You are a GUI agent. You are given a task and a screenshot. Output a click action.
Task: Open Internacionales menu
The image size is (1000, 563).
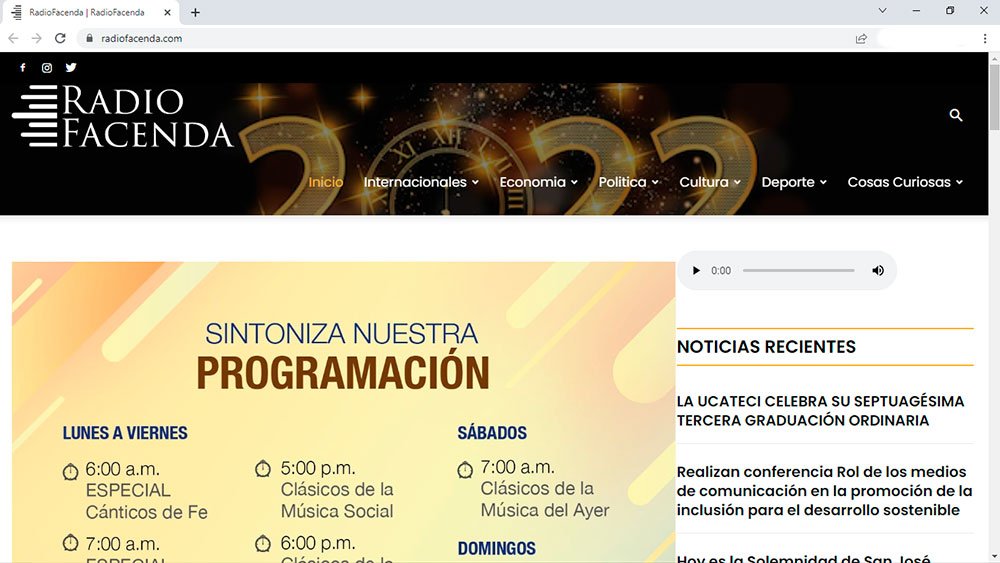[421, 182]
